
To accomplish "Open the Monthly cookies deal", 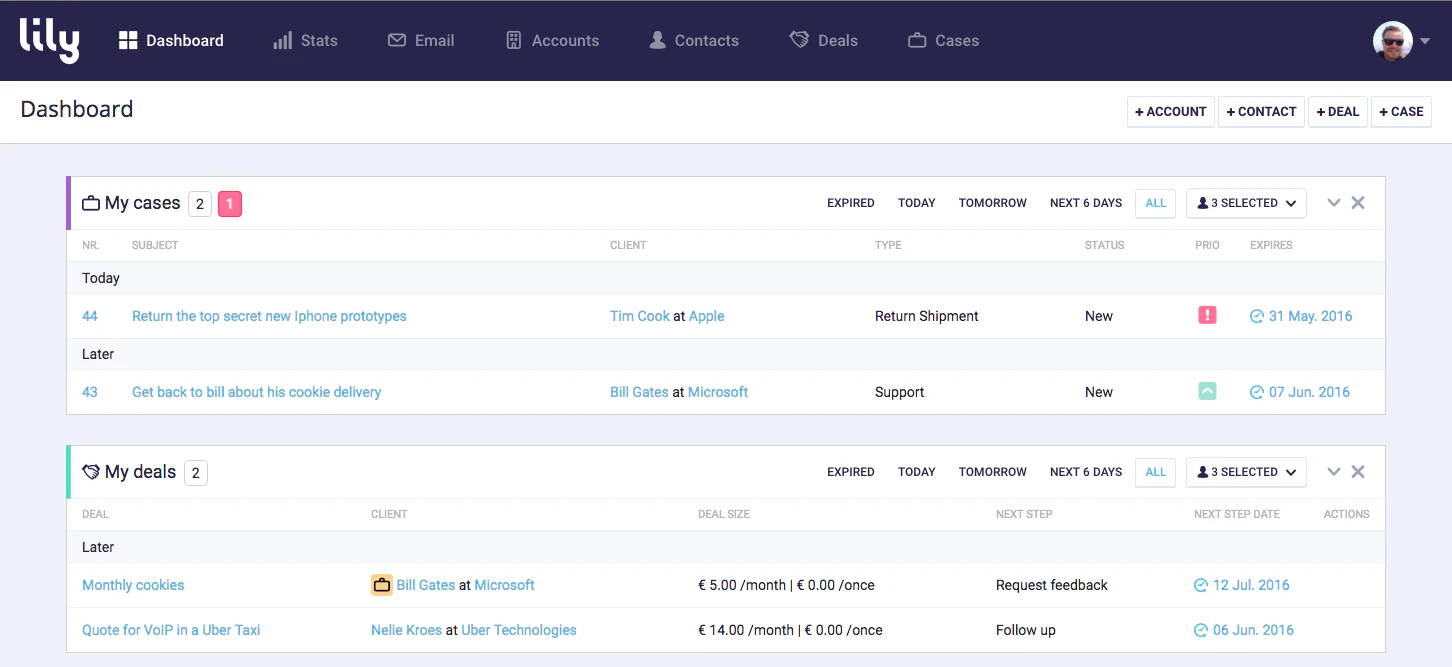I will [133, 585].
